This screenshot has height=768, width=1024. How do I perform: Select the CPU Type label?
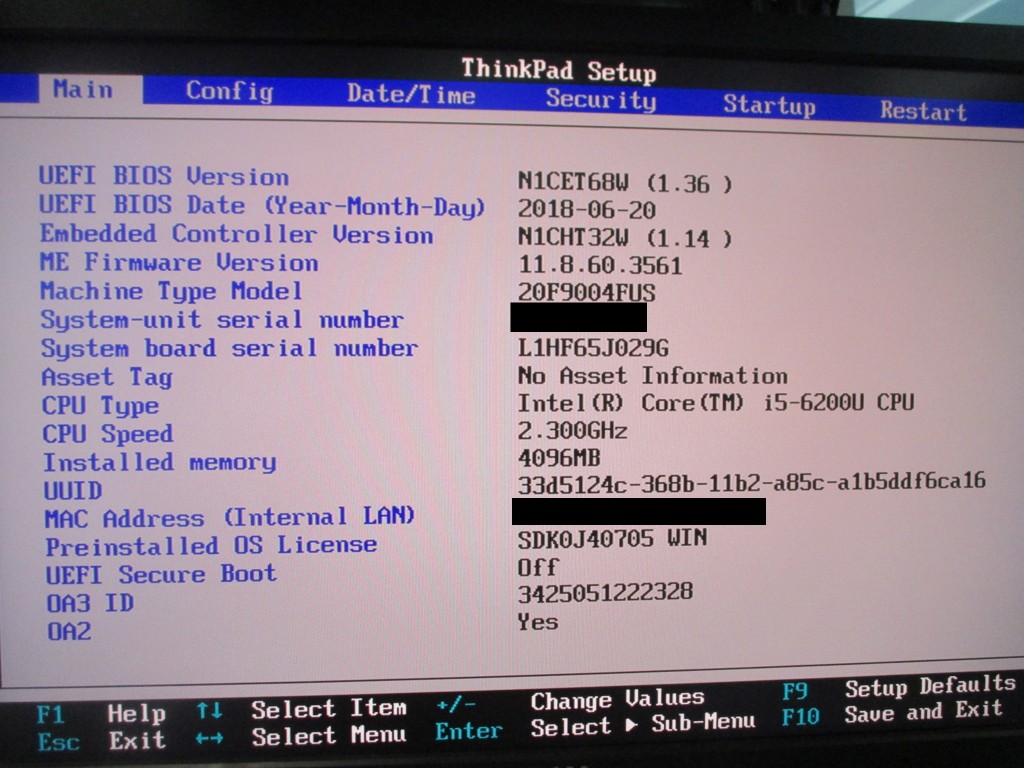101,406
